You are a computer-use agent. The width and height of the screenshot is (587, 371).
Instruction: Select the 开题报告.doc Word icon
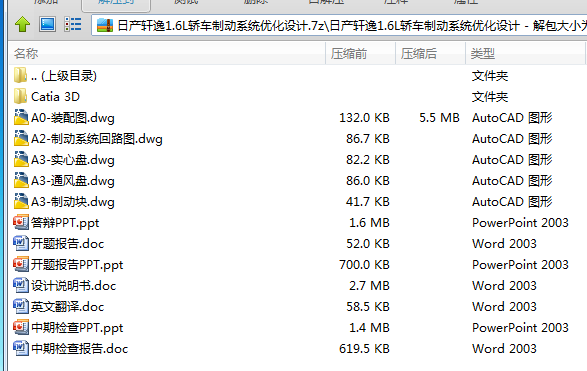21,243
